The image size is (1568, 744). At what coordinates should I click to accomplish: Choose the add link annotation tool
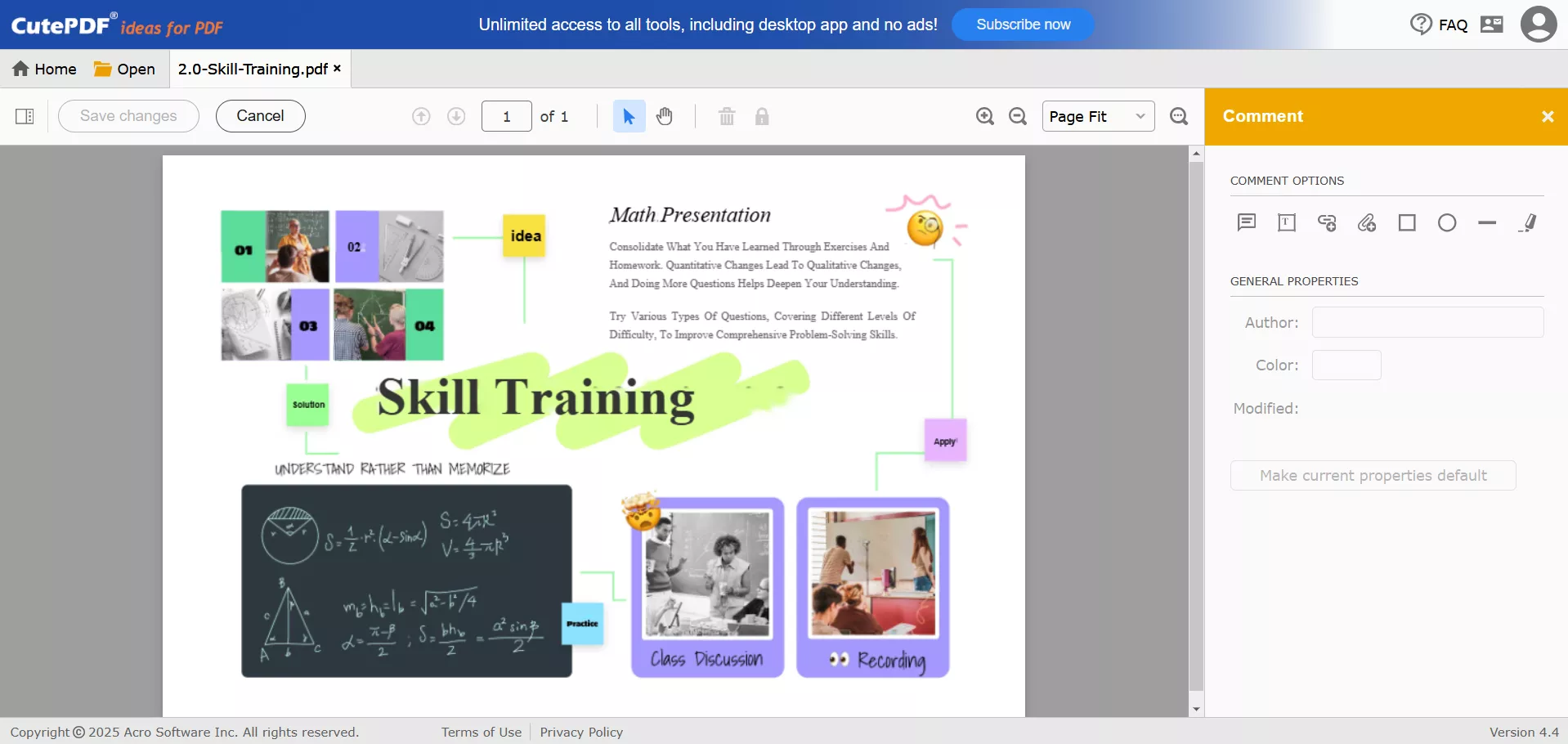pos(1327,222)
